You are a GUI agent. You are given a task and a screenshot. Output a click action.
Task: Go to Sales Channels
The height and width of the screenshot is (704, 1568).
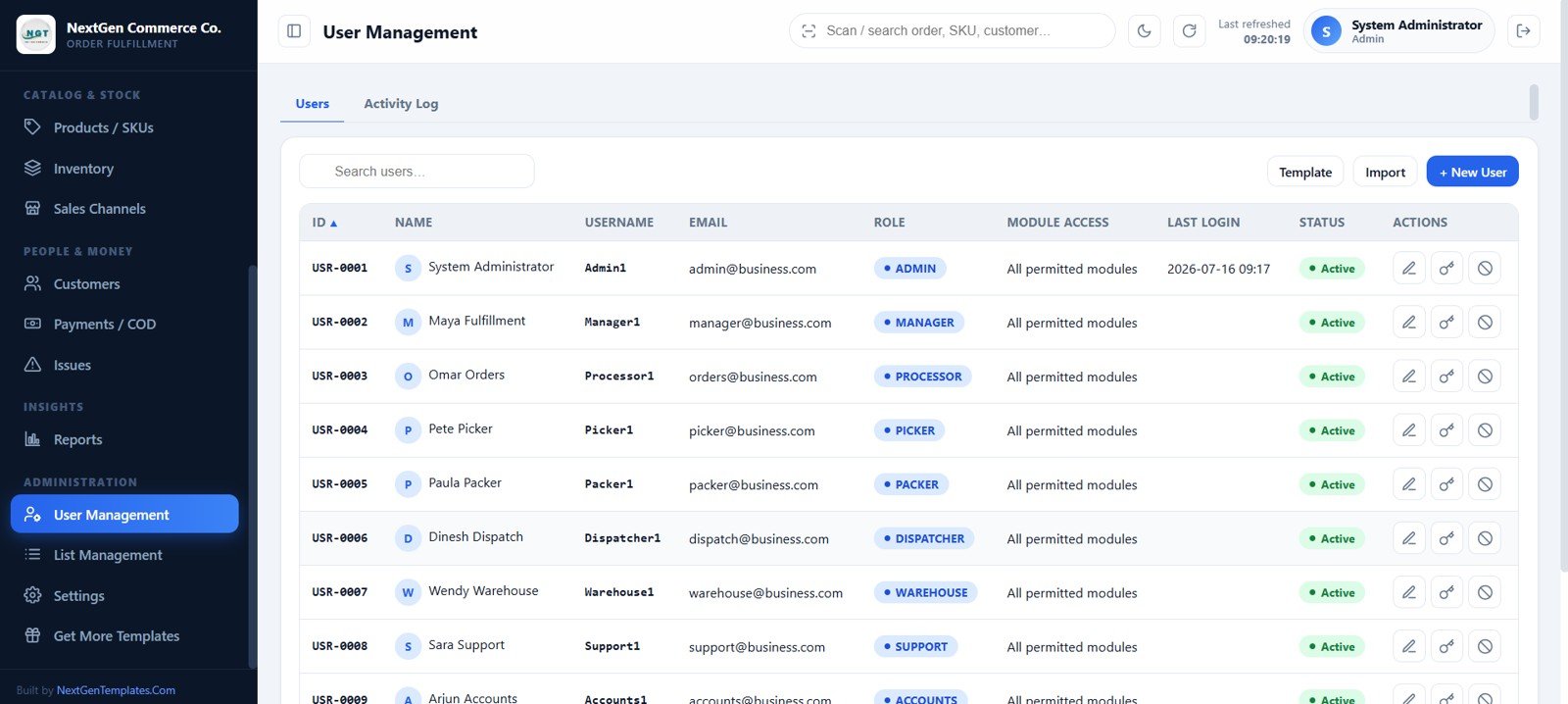click(124, 209)
